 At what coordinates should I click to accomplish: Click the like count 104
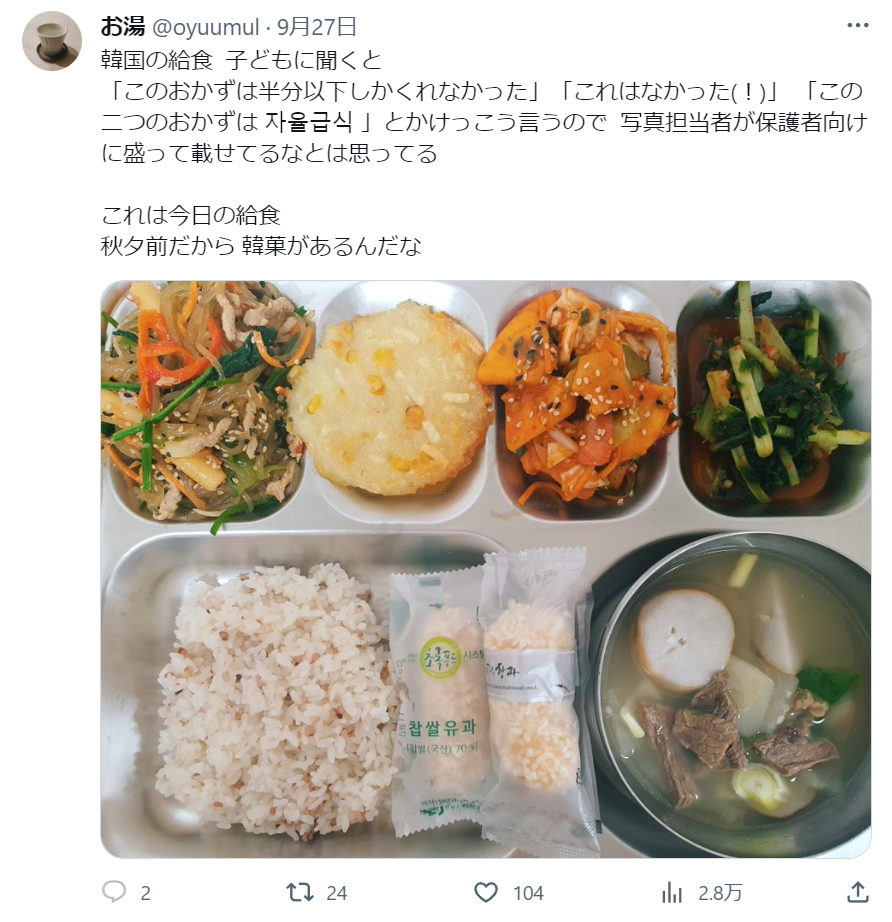[x=528, y=893]
